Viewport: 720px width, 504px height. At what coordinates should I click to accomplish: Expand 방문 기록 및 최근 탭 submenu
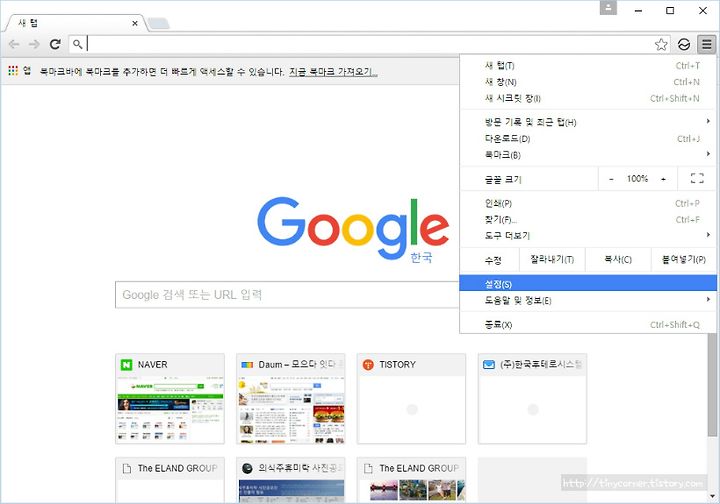[x=588, y=122]
